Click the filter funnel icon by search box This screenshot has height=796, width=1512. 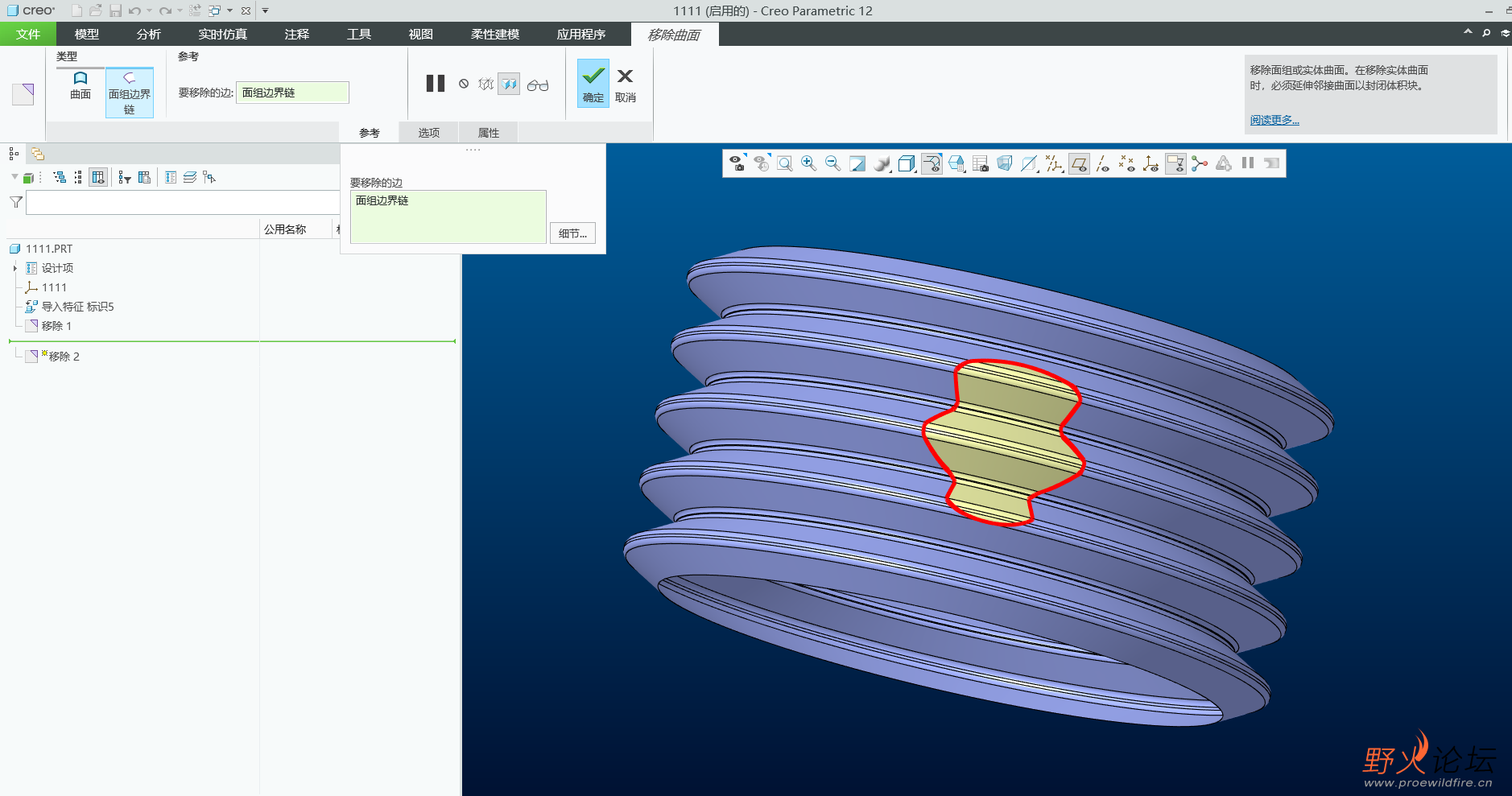coord(16,202)
